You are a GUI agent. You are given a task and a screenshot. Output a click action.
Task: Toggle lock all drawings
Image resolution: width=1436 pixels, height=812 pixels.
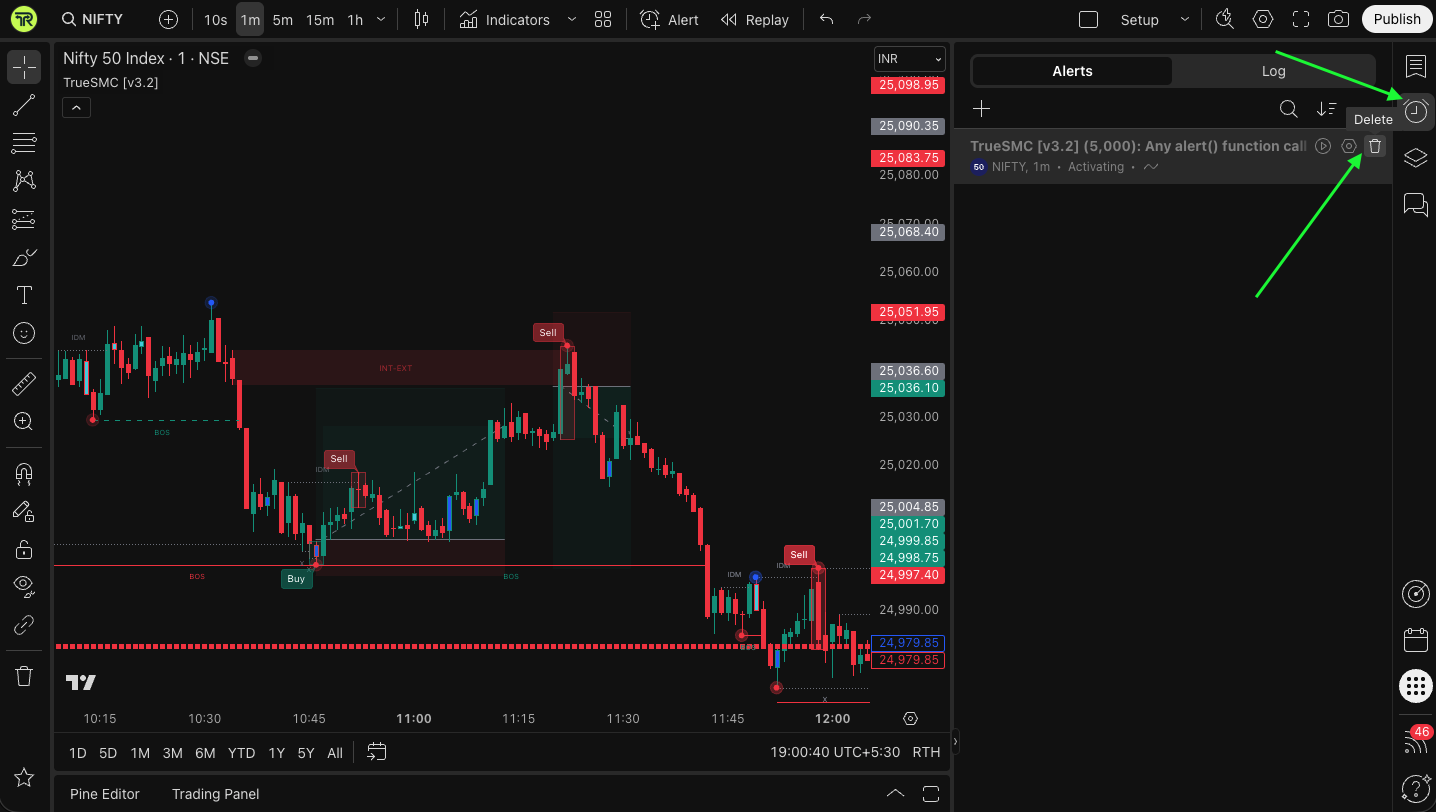coord(24,549)
